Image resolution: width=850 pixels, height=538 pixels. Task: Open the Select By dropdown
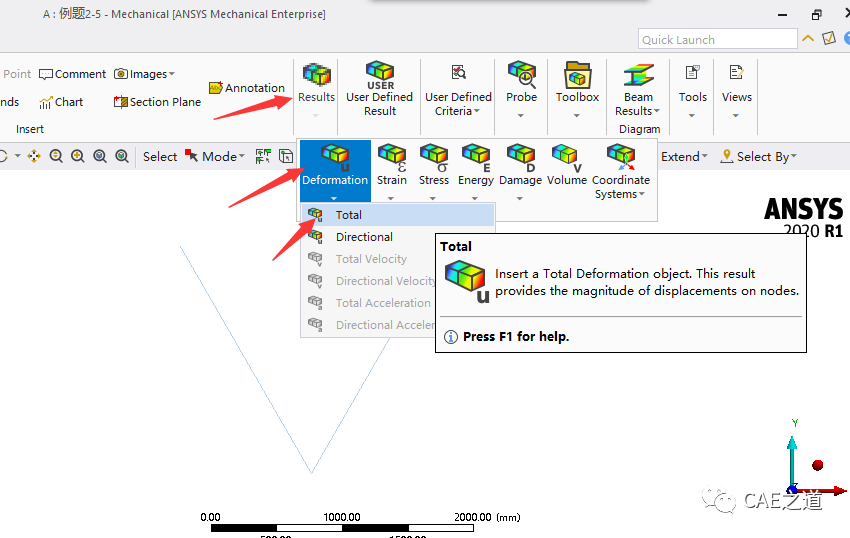(758, 157)
